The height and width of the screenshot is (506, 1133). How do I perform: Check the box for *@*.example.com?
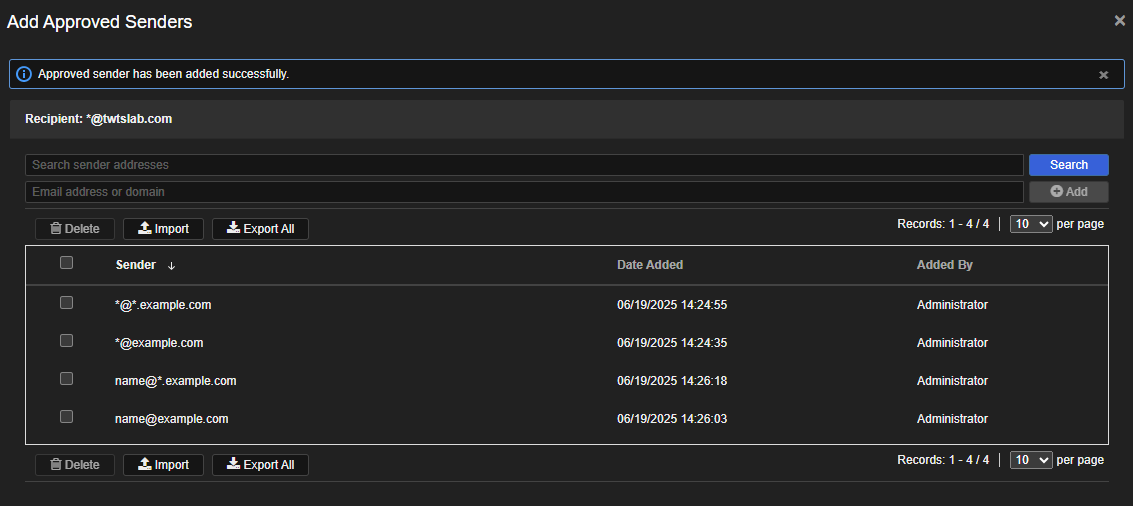(67, 303)
